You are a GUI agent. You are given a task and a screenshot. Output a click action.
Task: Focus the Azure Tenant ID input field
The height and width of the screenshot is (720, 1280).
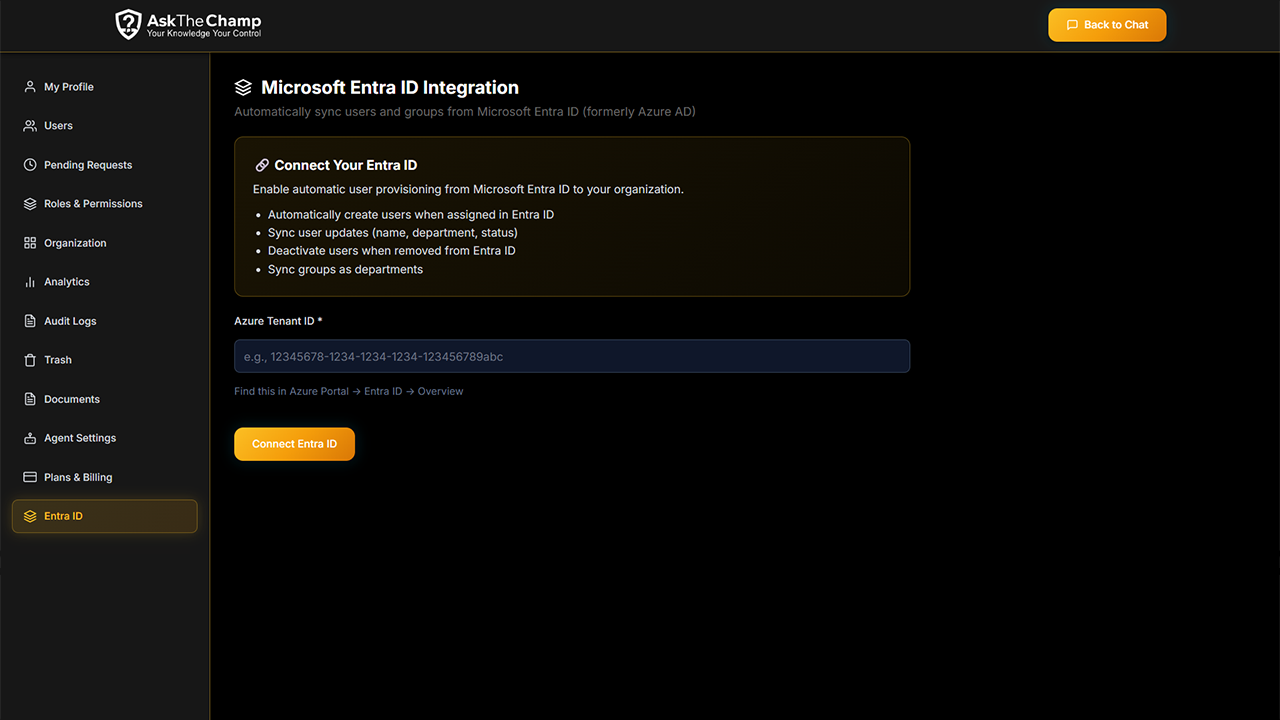point(572,356)
